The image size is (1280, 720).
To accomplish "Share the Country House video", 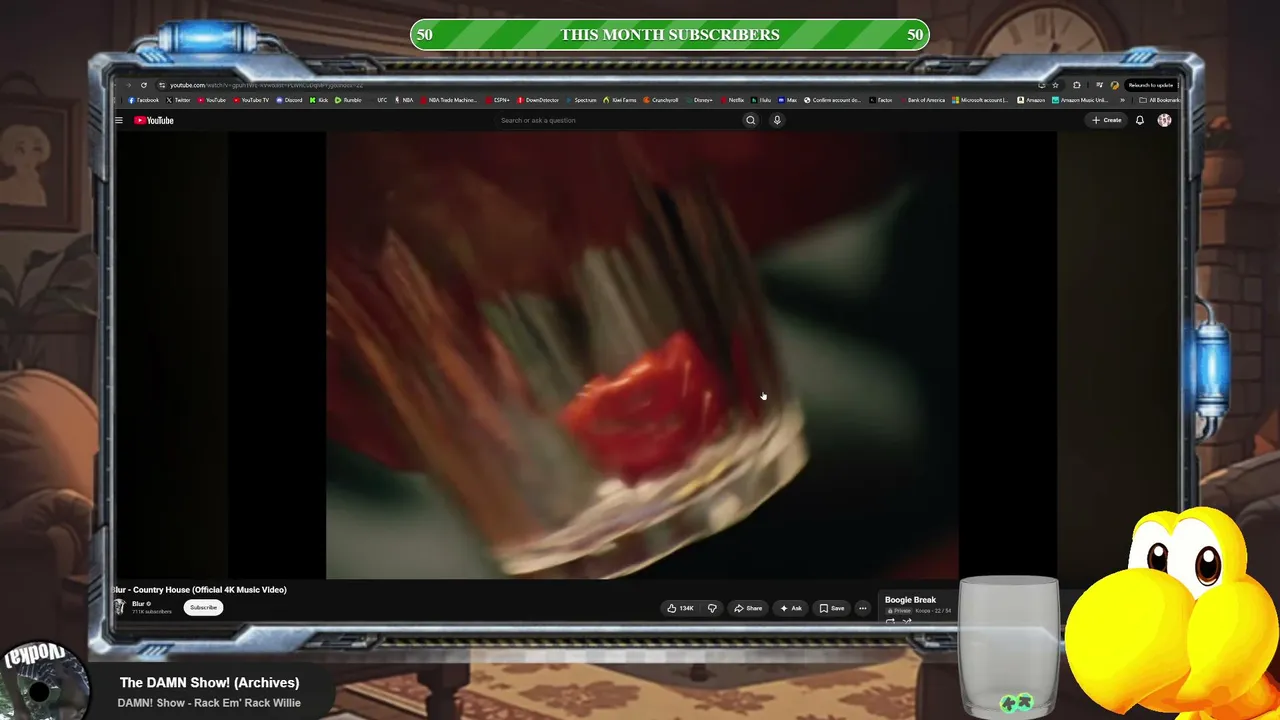I will [748, 608].
